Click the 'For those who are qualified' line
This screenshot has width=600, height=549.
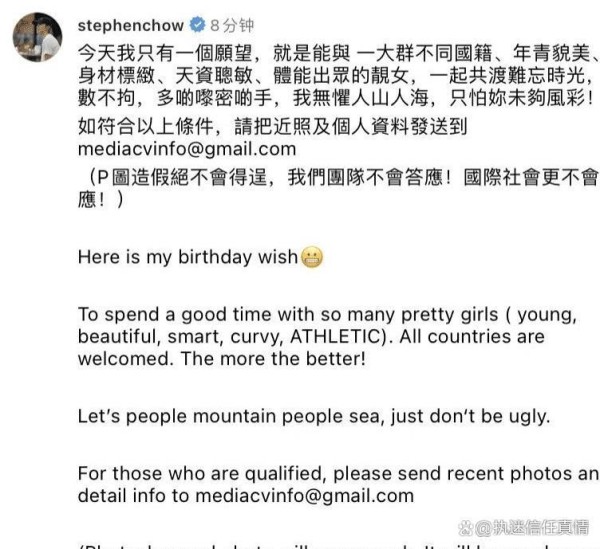click(x=339, y=473)
